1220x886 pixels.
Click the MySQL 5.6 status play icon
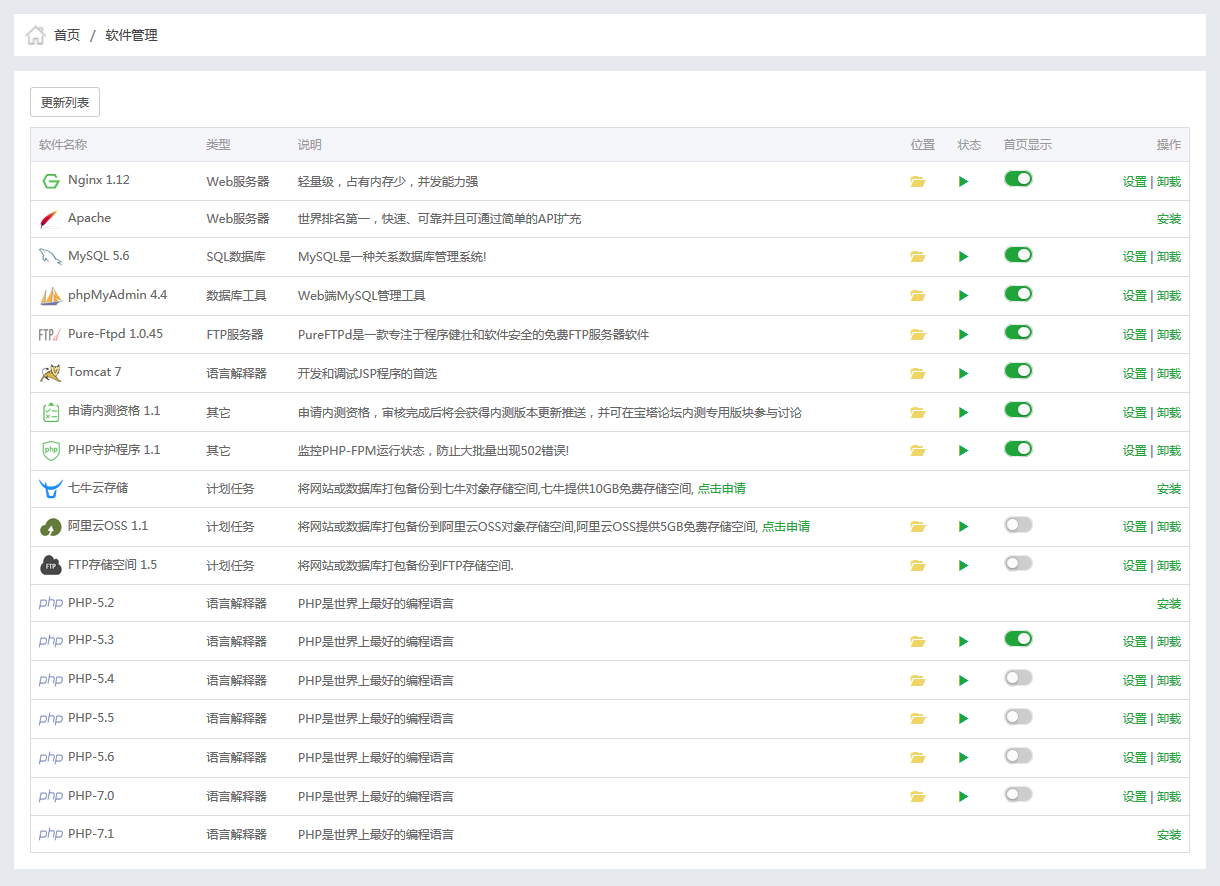pos(963,257)
